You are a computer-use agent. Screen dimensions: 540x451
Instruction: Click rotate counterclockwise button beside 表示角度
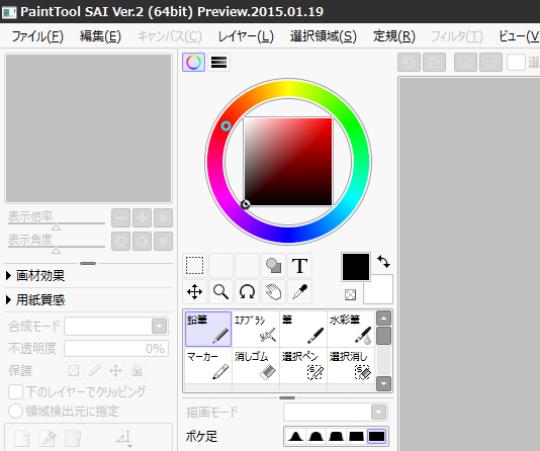[121, 241]
